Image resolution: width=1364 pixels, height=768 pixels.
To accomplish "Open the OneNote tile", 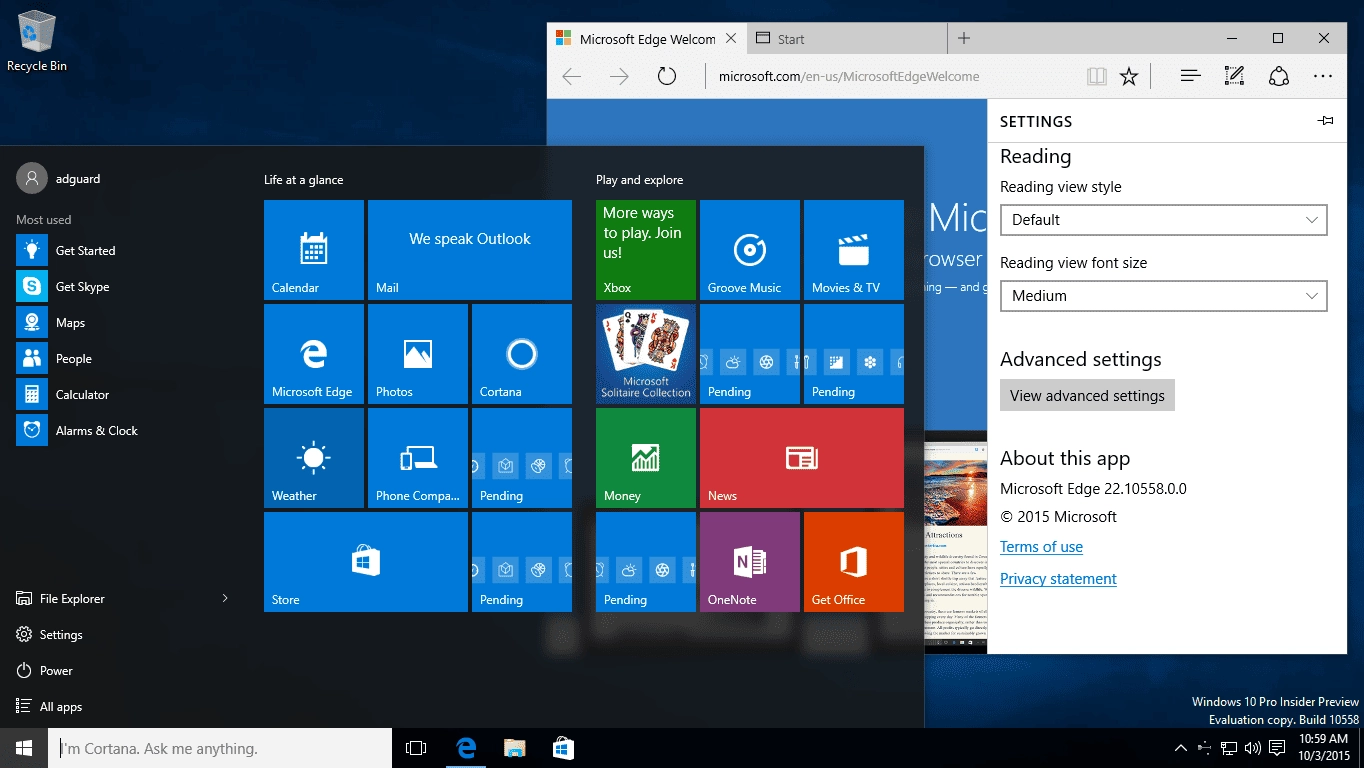I will pos(750,562).
